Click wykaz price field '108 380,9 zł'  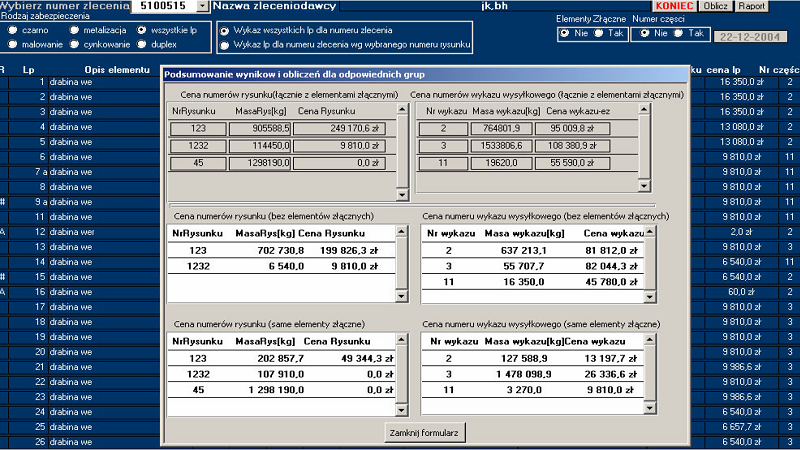[572, 146]
